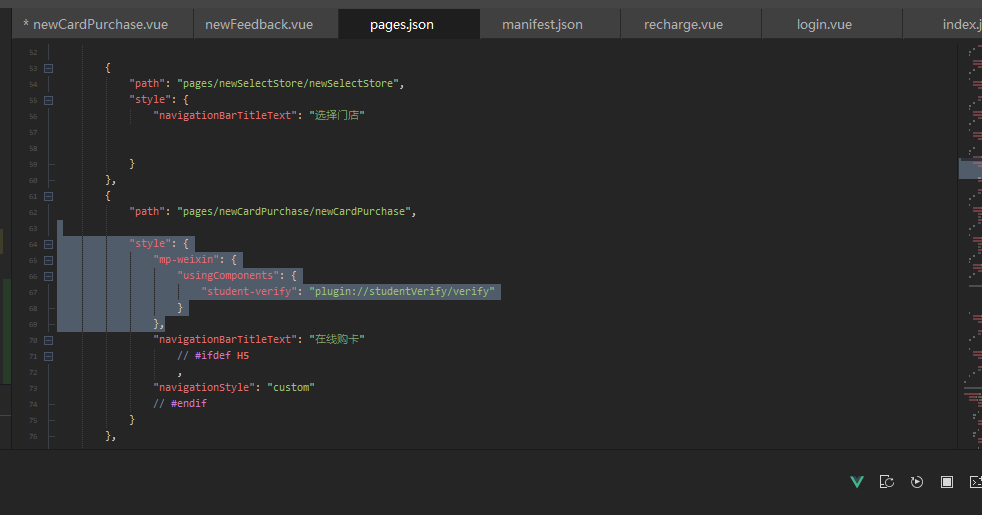Click the square stop icon
The width and height of the screenshot is (982, 515).
[946, 482]
